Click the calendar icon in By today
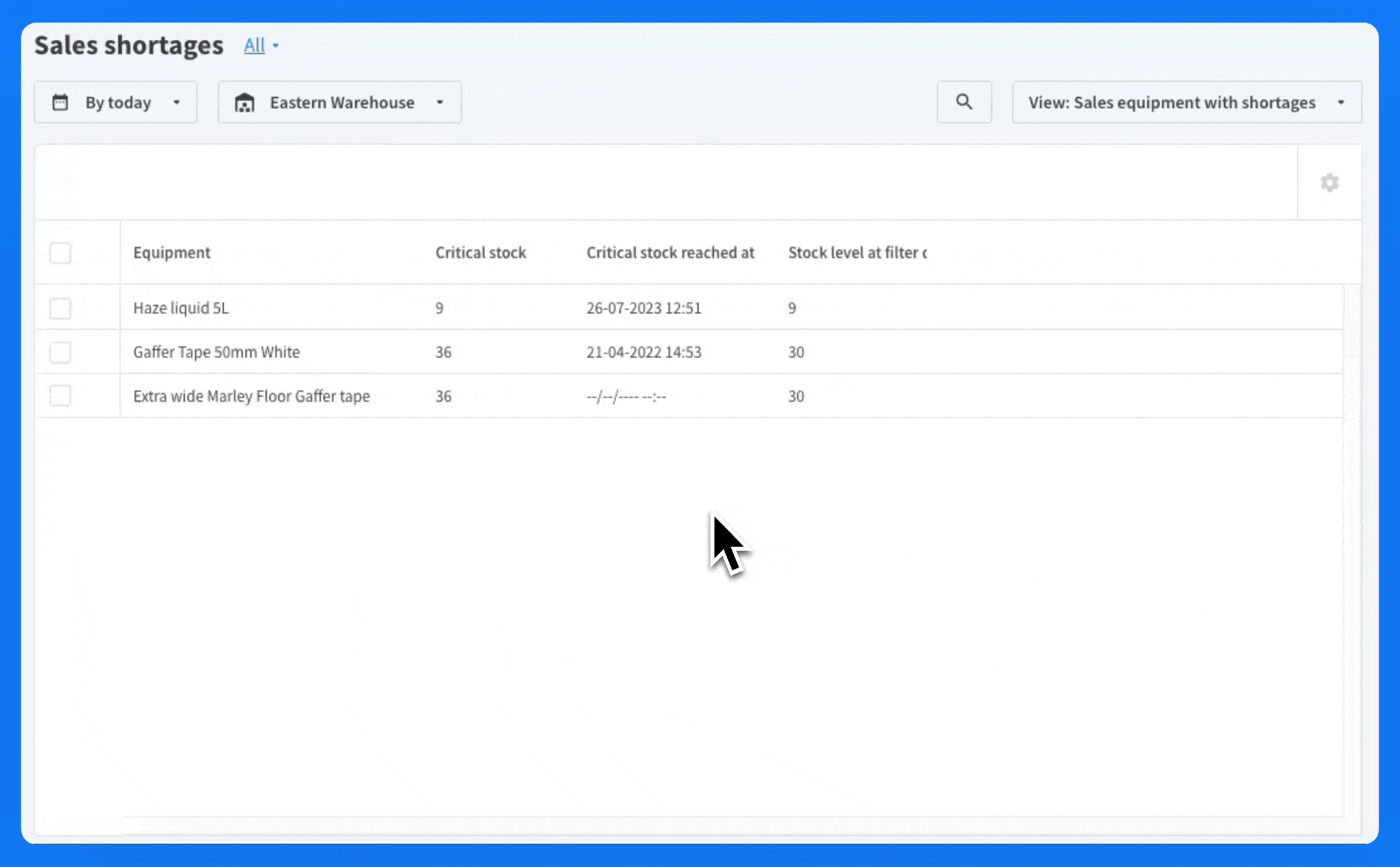The width and height of the screenshot is (1400, 867). [60, 102]
